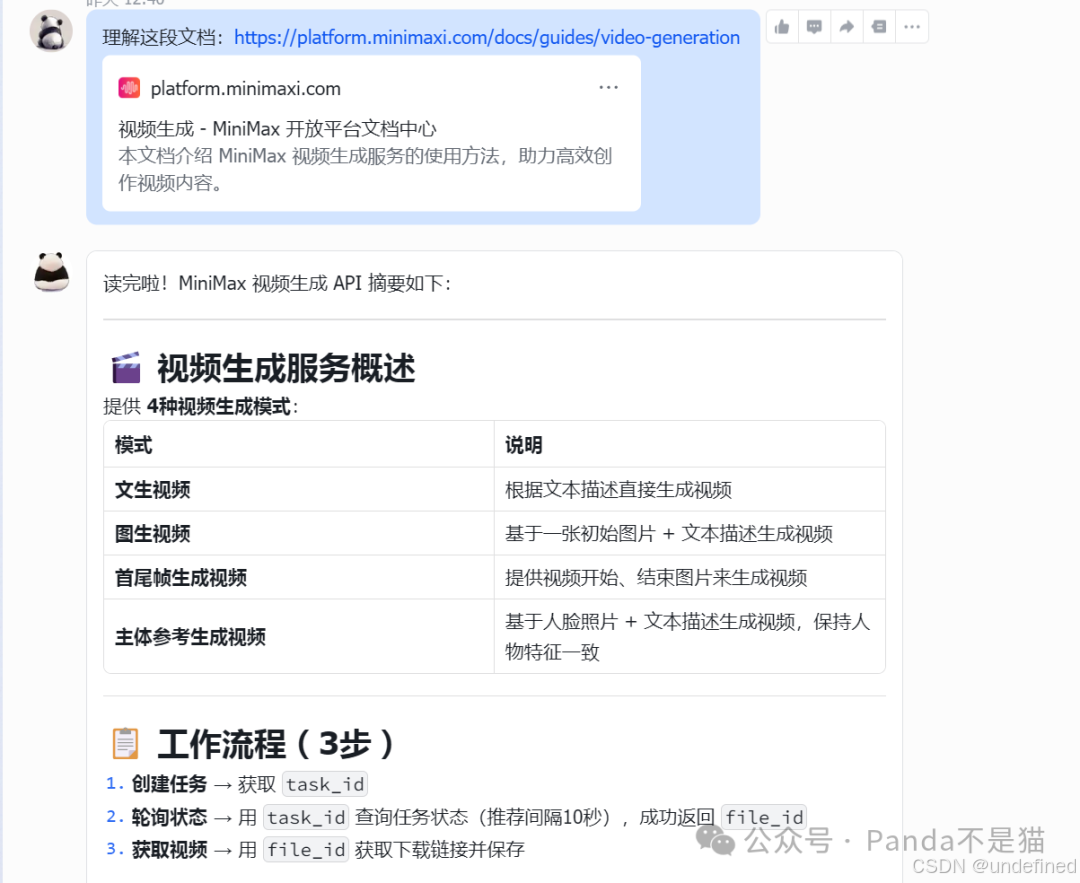Click the step 创建任务
The width and height of the screenshot is (1080, 883).
click(x=169, y=784)
